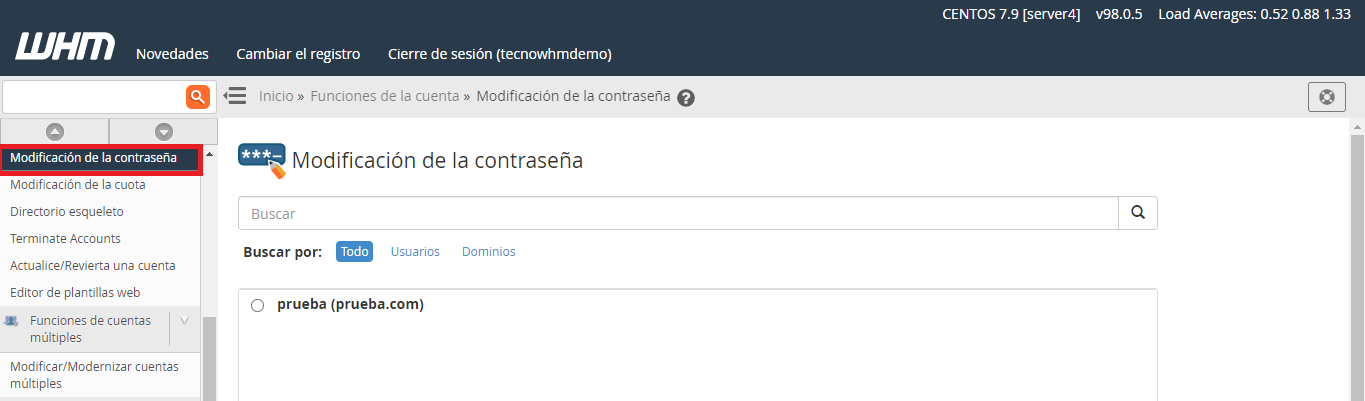Select the prueba (prueba.com) radio button
The image size is (1365, 401).
click(257, 305)
